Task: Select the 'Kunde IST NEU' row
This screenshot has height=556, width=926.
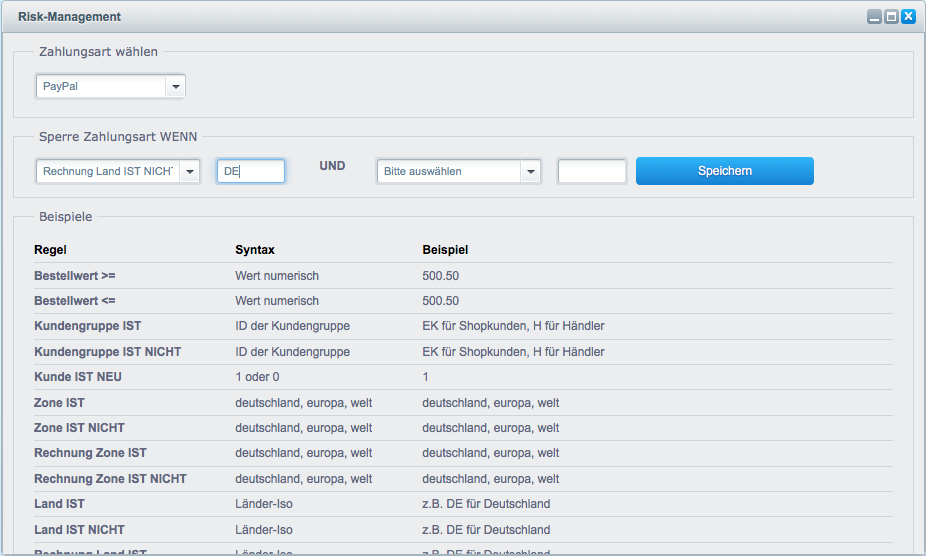Action: pyautogui.click(x=78, y=377)
